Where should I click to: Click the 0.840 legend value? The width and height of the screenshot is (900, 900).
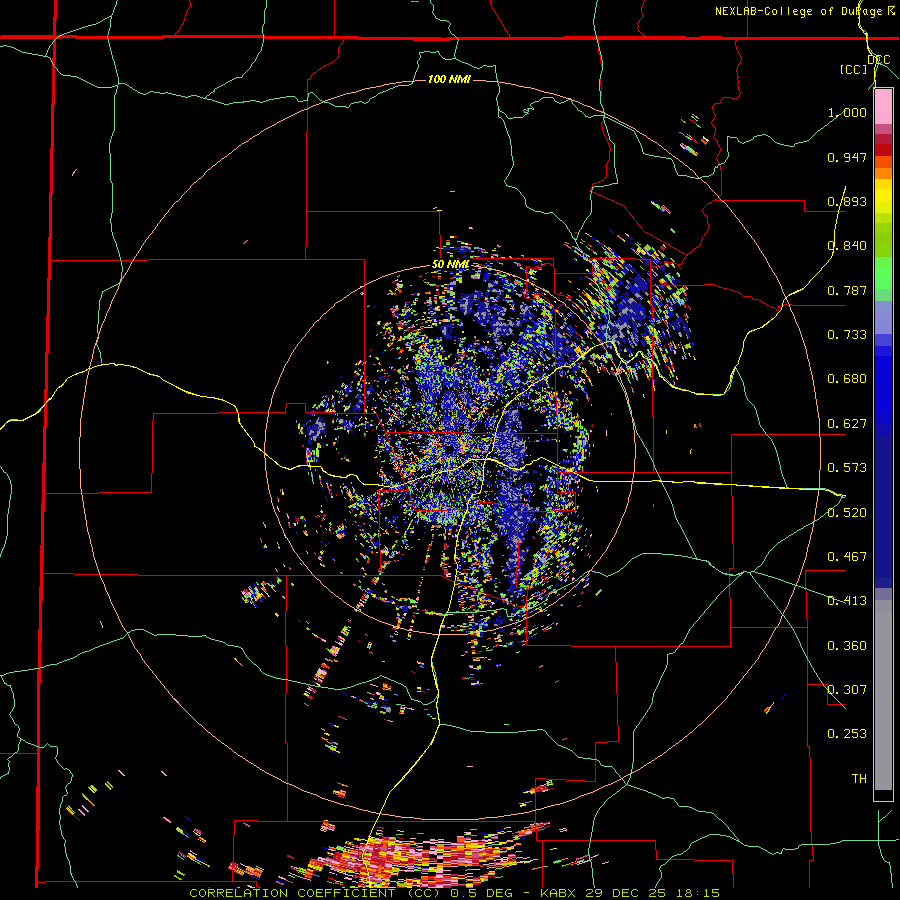(x=847, y=246)
